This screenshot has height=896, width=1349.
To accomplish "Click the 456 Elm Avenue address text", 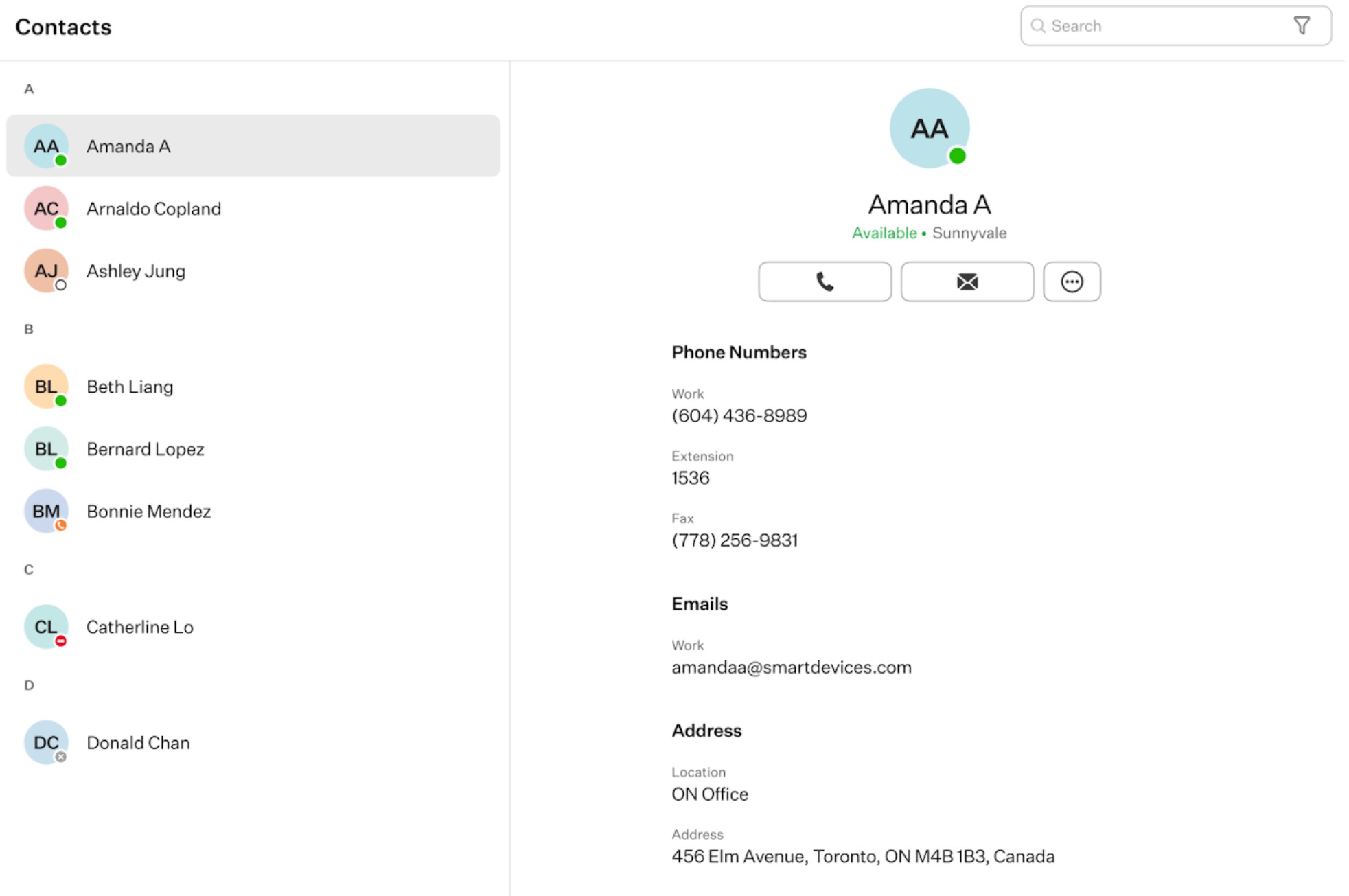I will (863, 856).
